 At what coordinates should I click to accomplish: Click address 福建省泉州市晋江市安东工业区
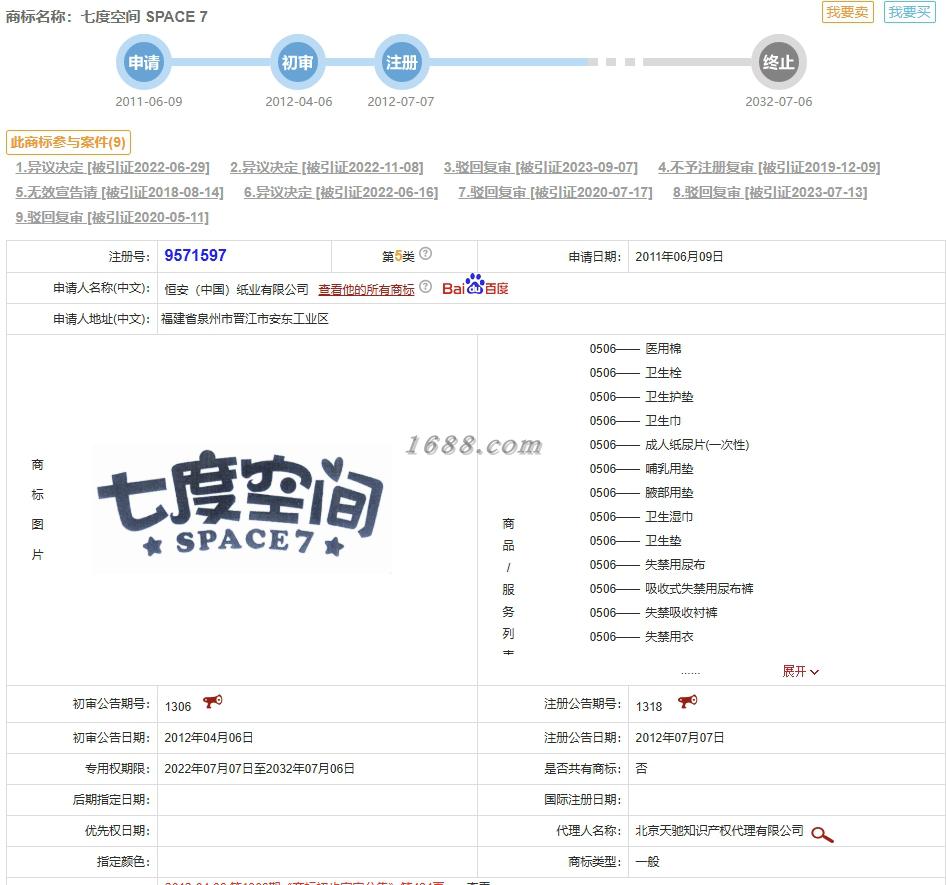point(244,319)
